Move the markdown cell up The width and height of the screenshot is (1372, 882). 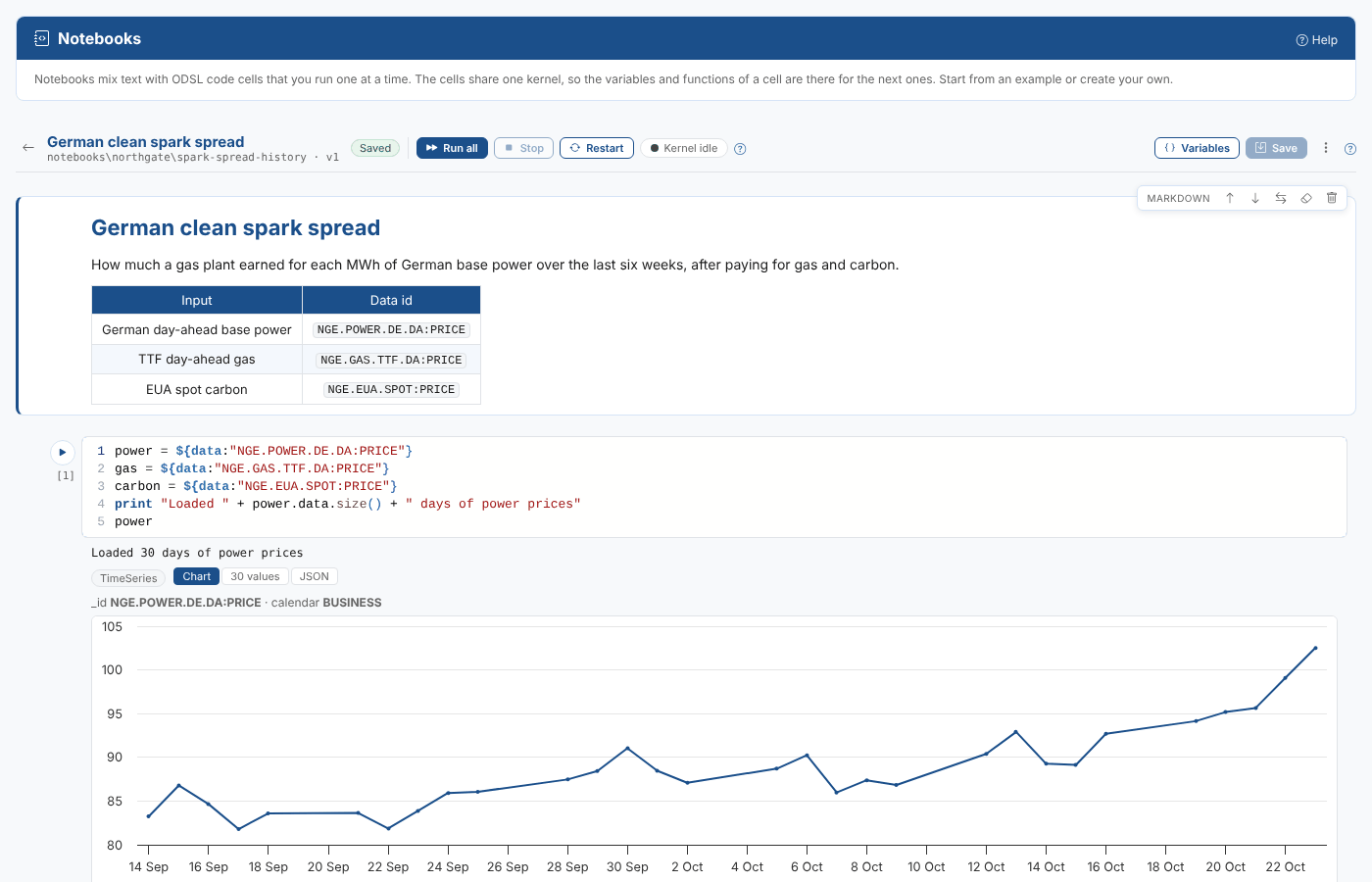(x=1230, y=198)
